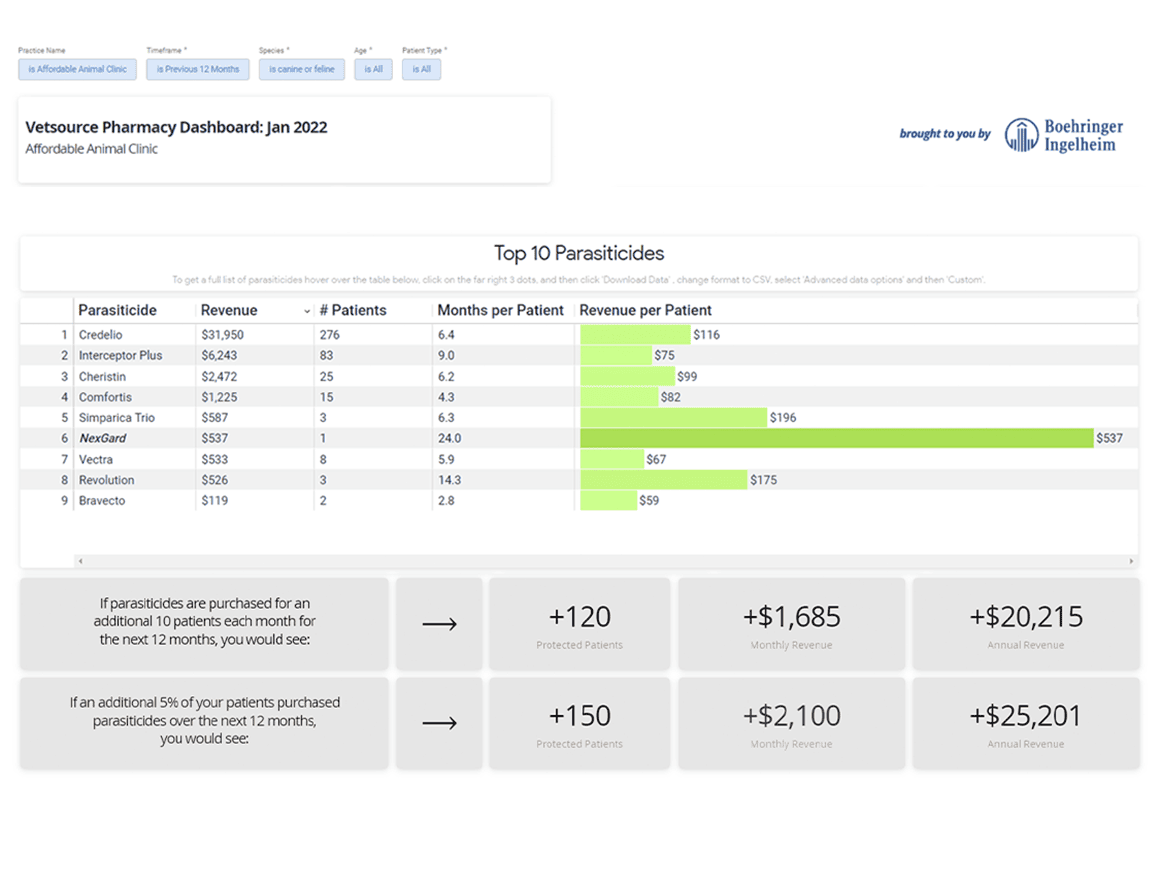Click the arrow beside the 5% scenario
The height and width of the screenshot is (870, 1160).
coord(439,724)
